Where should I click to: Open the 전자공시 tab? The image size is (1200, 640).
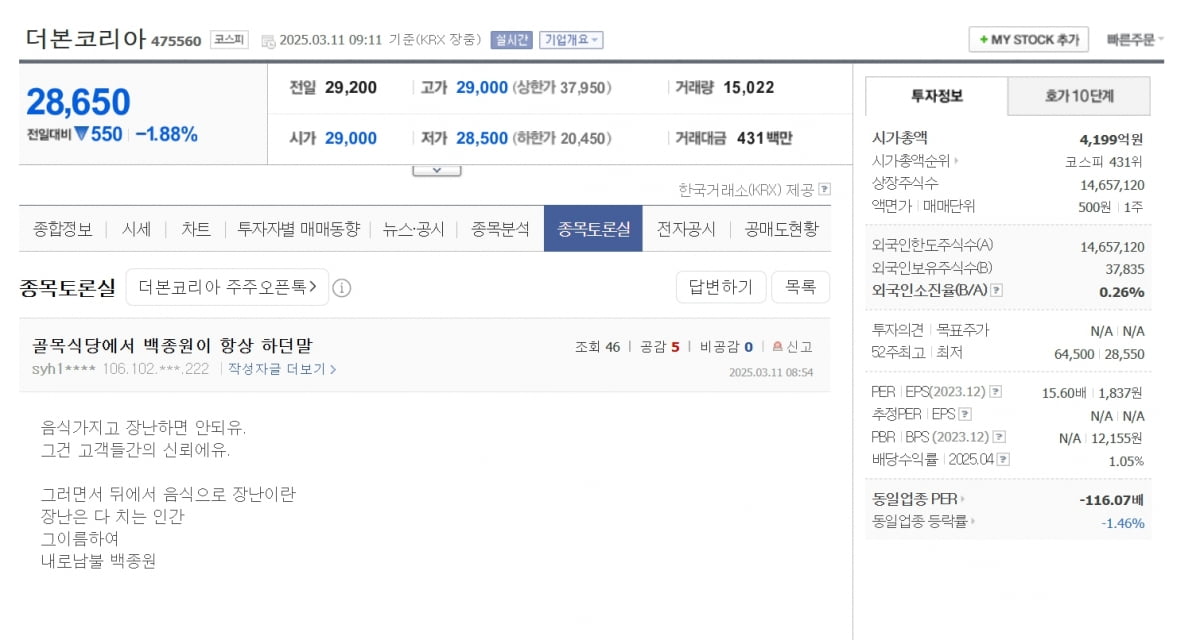686,229
